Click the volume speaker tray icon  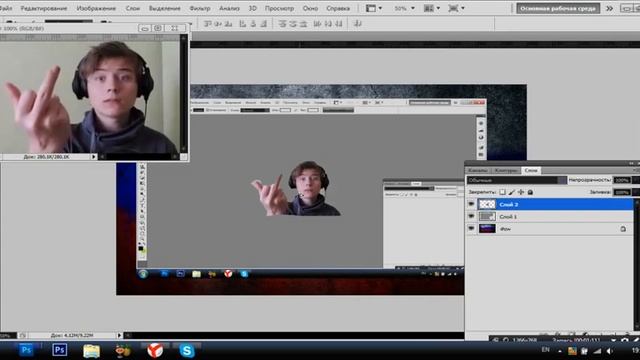coord(610,351)
